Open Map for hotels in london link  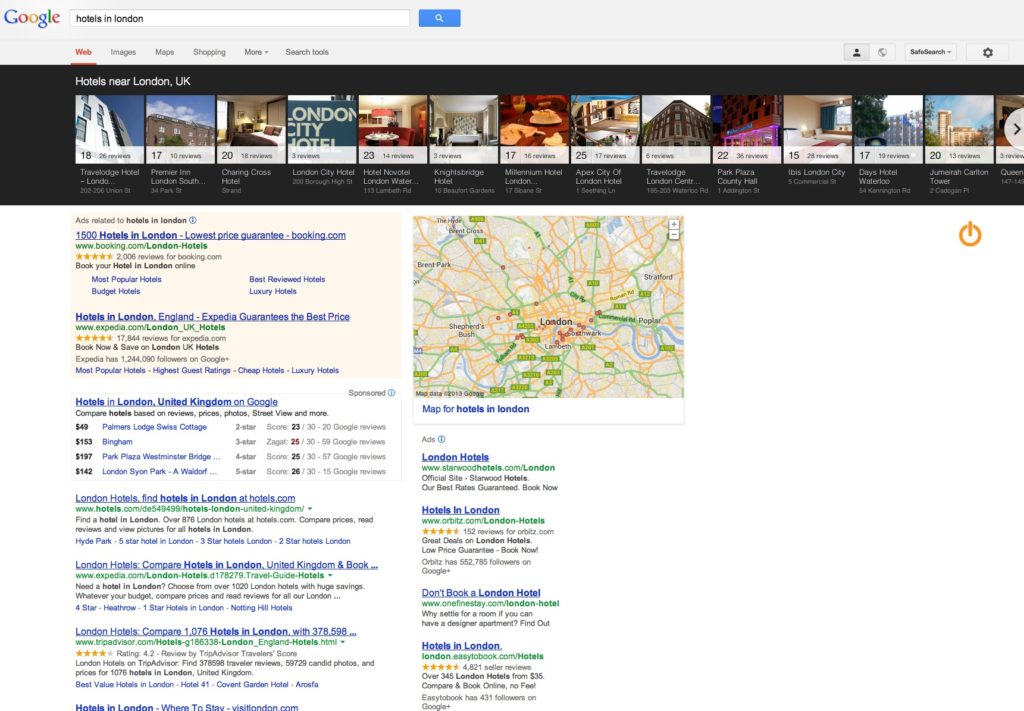(475, 409)
